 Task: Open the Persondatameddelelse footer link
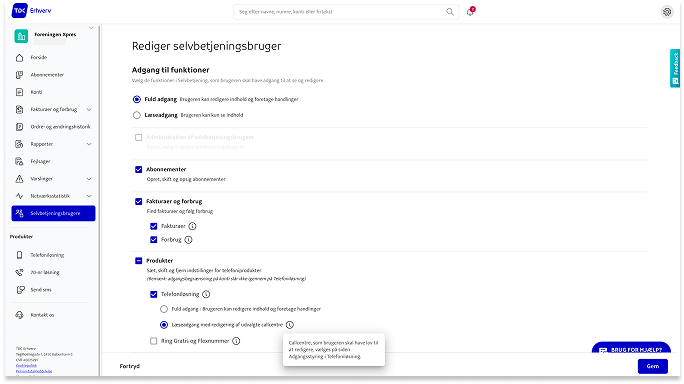click(34, 371)
